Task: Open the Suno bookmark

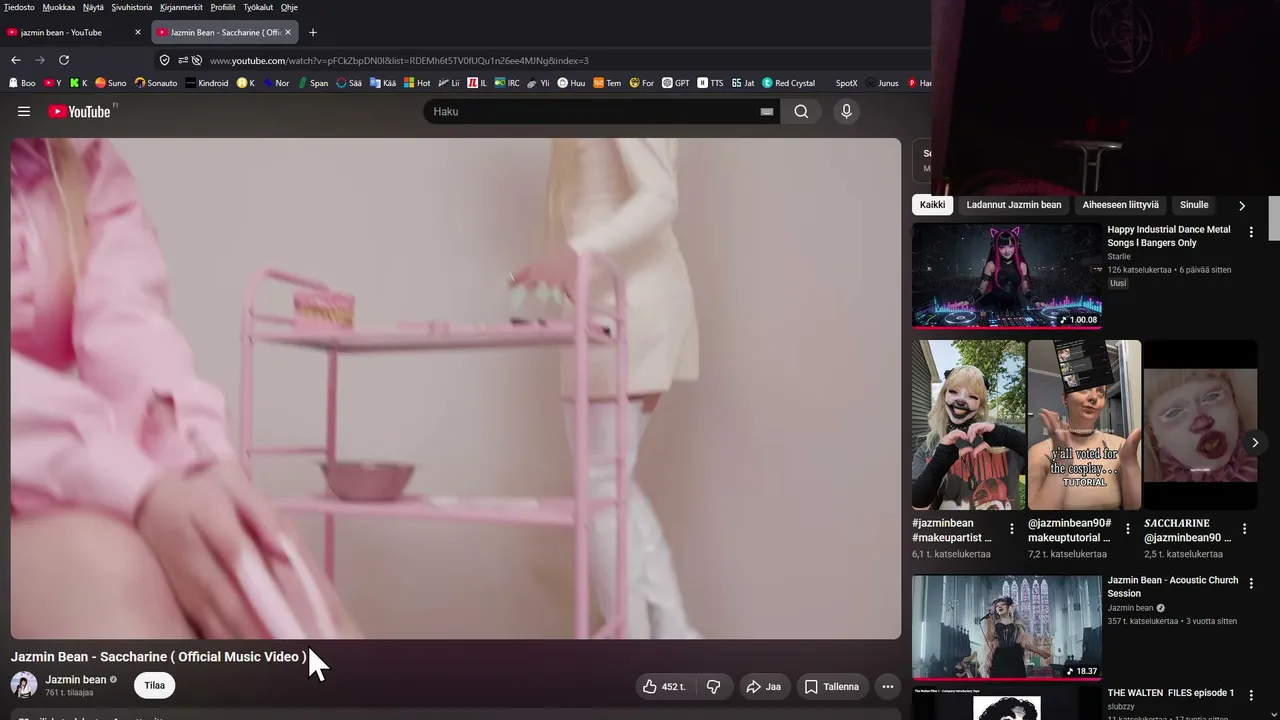Action: (110, 83)
